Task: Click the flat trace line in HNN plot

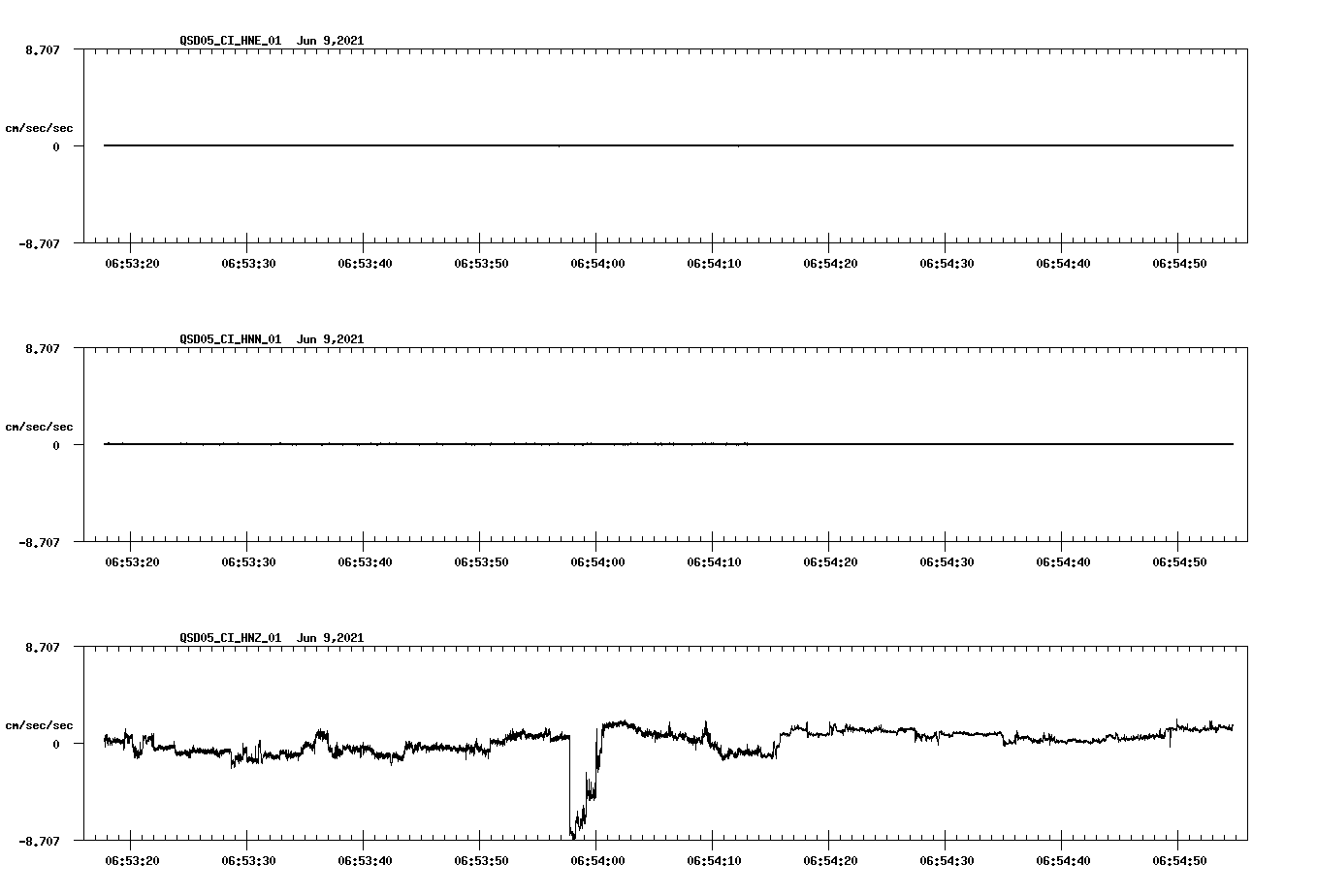Action: [669, 444]
